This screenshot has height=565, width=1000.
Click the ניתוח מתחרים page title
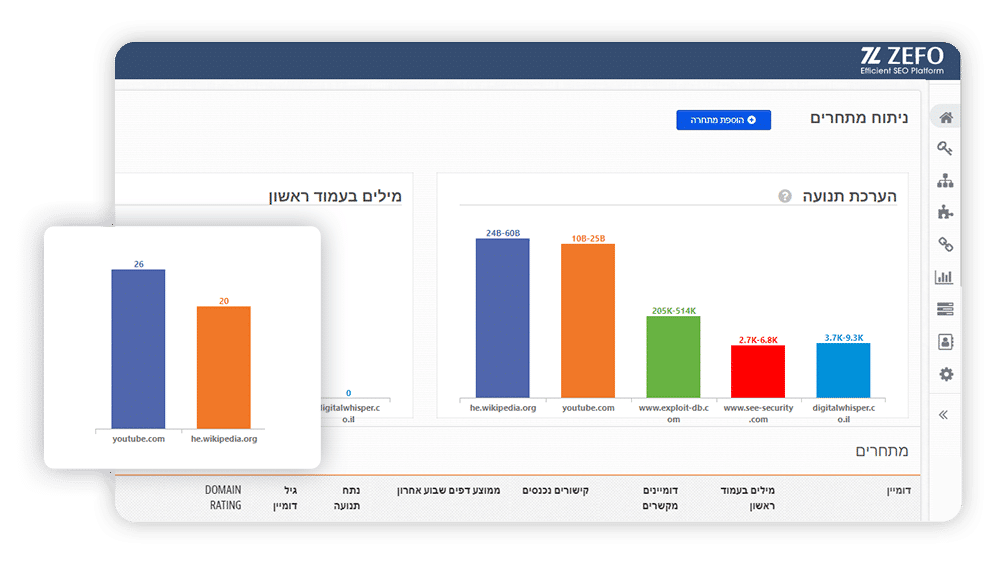[x=859, y=118]
